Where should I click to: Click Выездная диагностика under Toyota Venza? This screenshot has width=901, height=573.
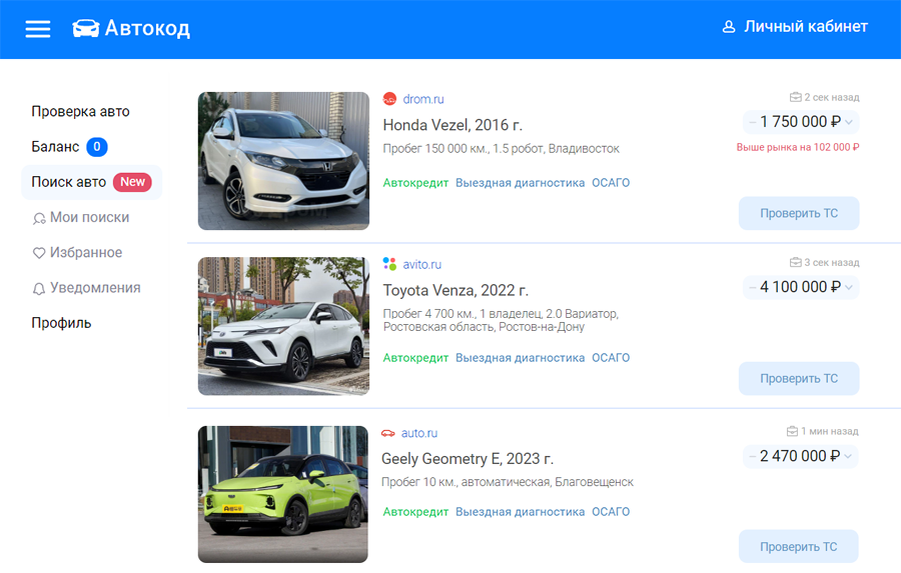coord(520,357)
